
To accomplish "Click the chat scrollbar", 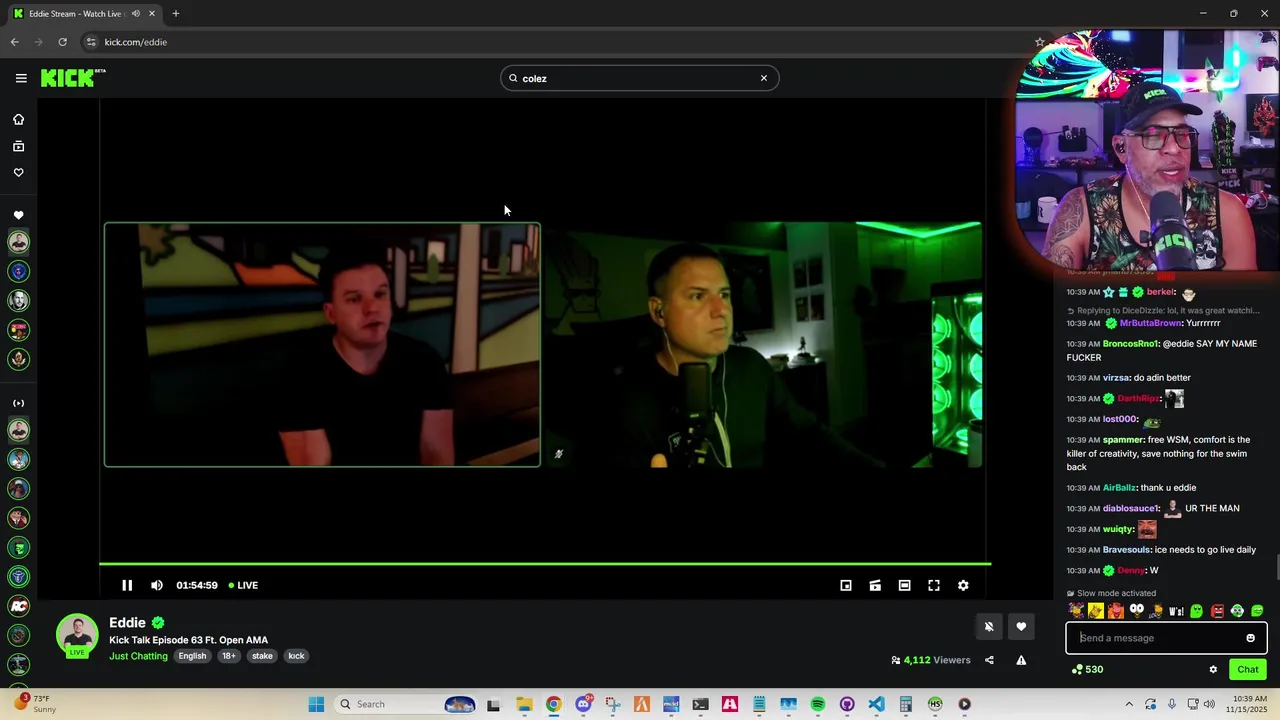I will point(1275,566).
